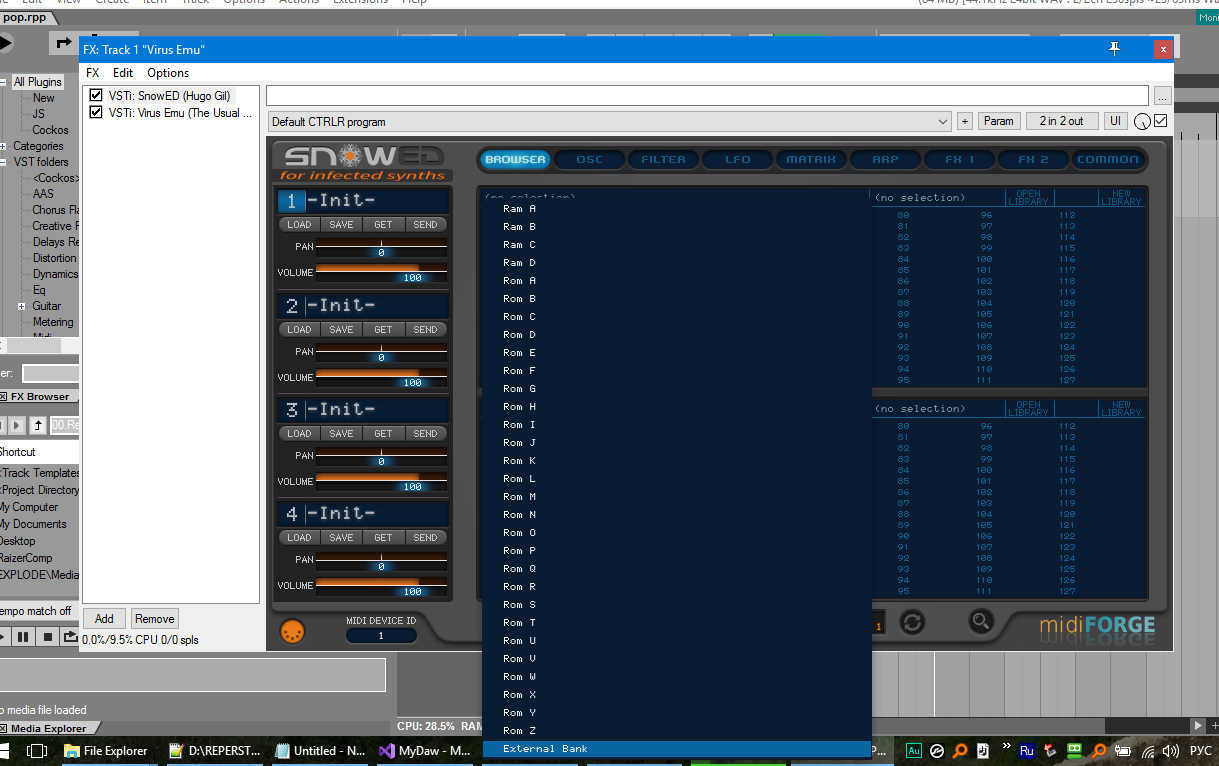Open the Default CTRLR program preset dropdown
Screen dimensions: 1219x766
pyautogui.click(x=609, y=122)
